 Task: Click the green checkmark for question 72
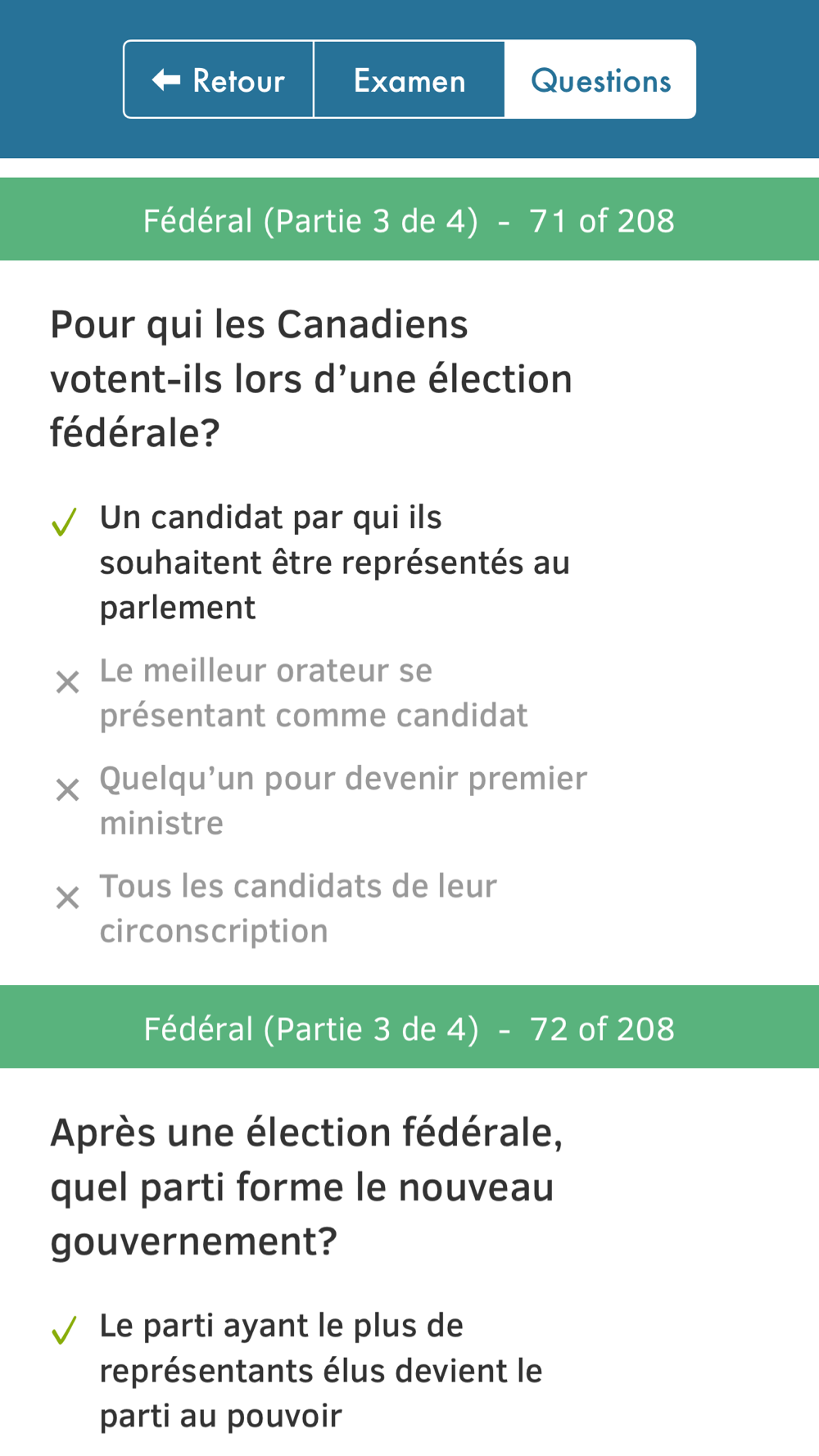click(x=64, y=1330)
